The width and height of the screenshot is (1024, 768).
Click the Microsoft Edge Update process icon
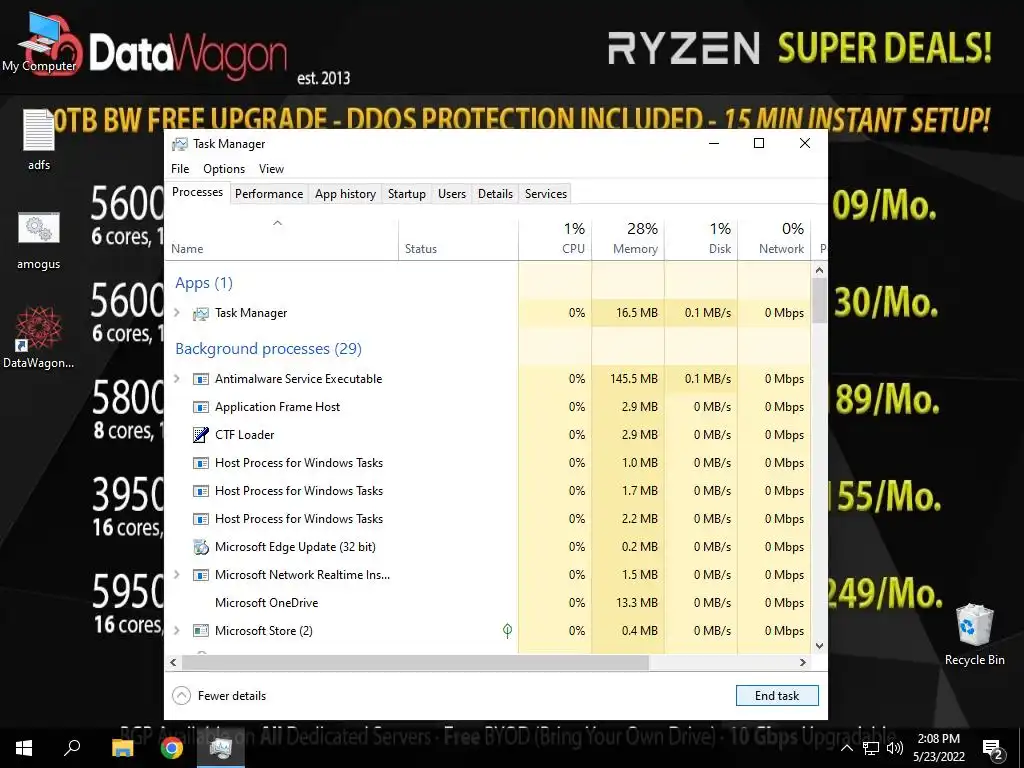[x=200, y=547]
